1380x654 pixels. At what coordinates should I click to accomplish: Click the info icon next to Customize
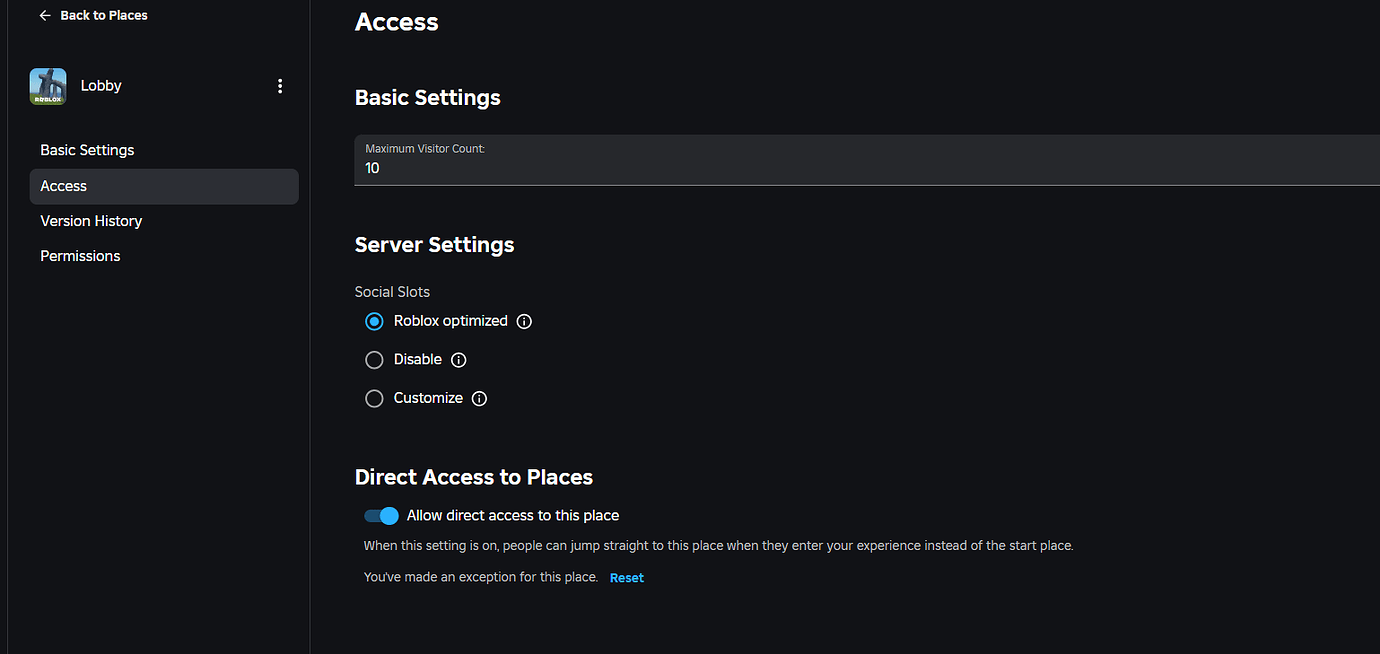tap(478, 398)
